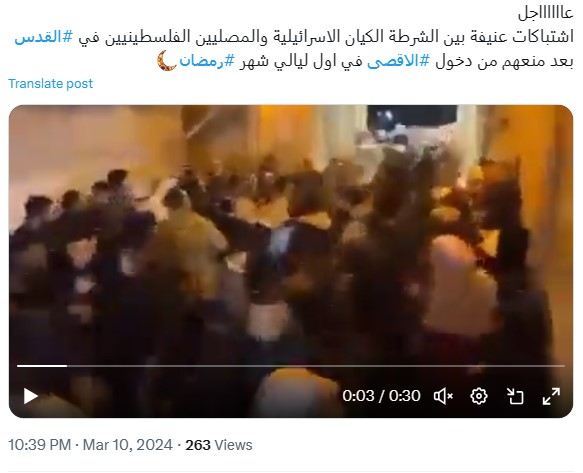Click the played portion of the timeline
The image size is (583, 473).
(x=42, y=366)
